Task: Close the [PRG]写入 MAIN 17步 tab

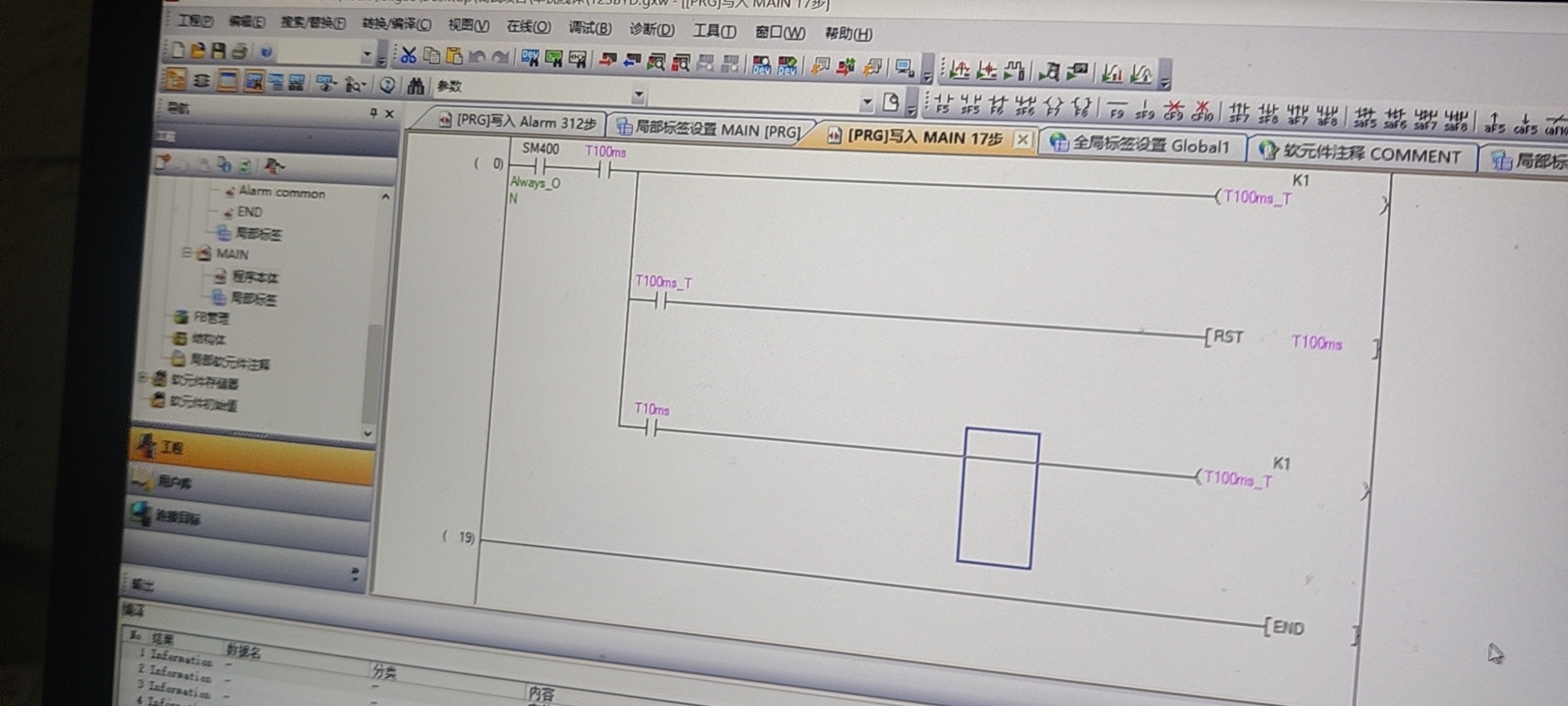Action: (x=1022, y=140)
